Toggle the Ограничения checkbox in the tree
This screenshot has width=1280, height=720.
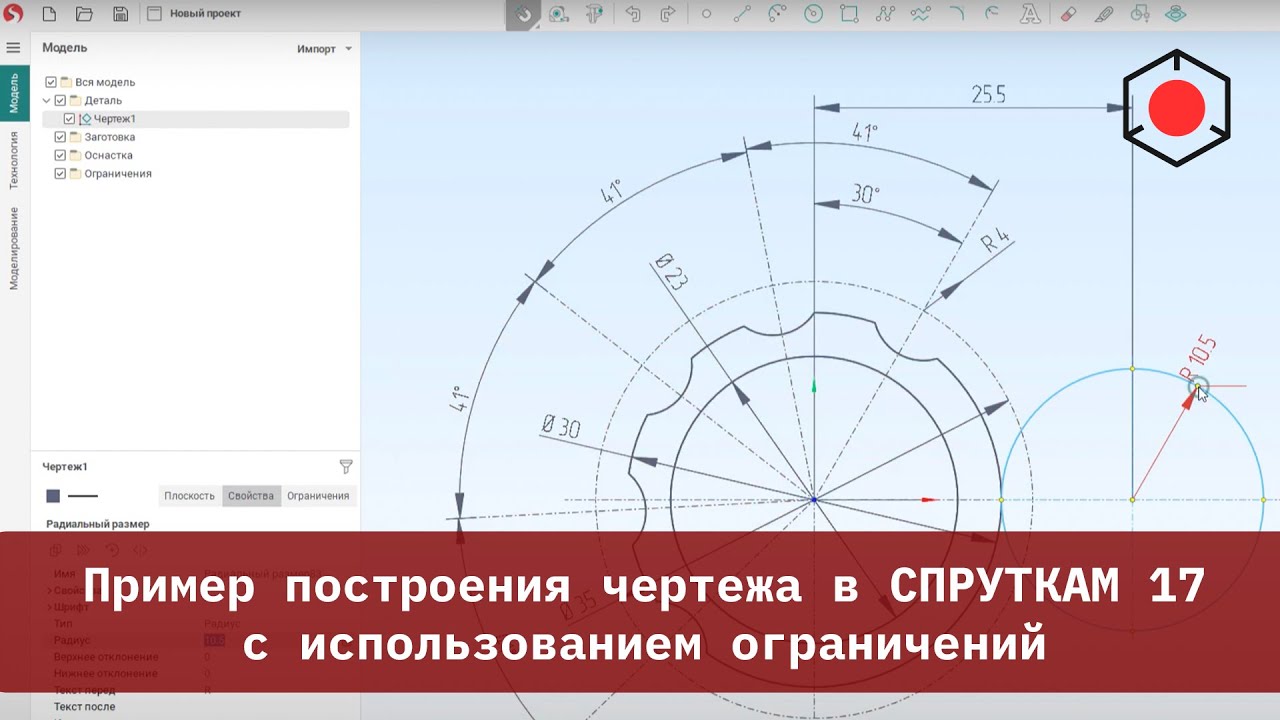coord(60,174)
